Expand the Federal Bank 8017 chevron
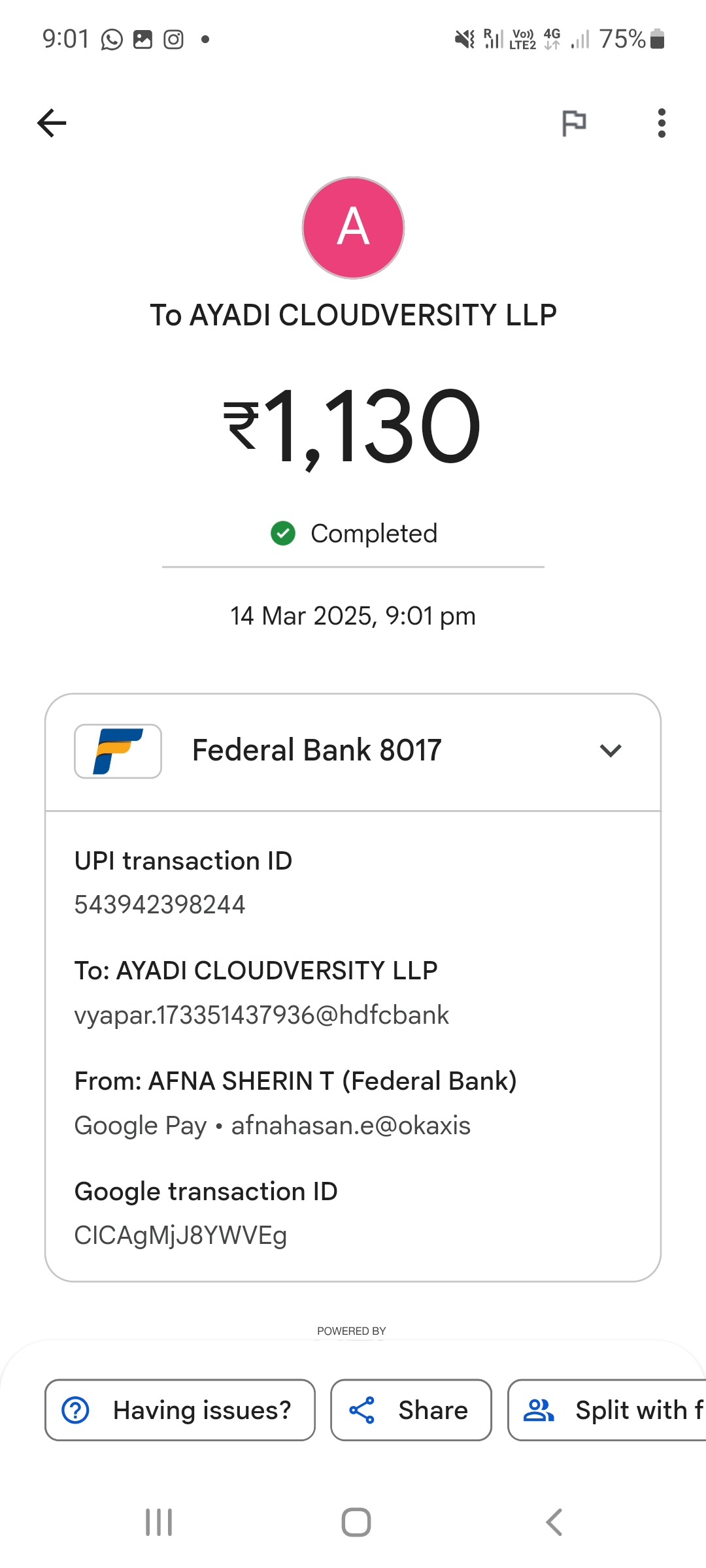Image resolution: width=706 pixels, height=1568 pixels. click(610, 751)
